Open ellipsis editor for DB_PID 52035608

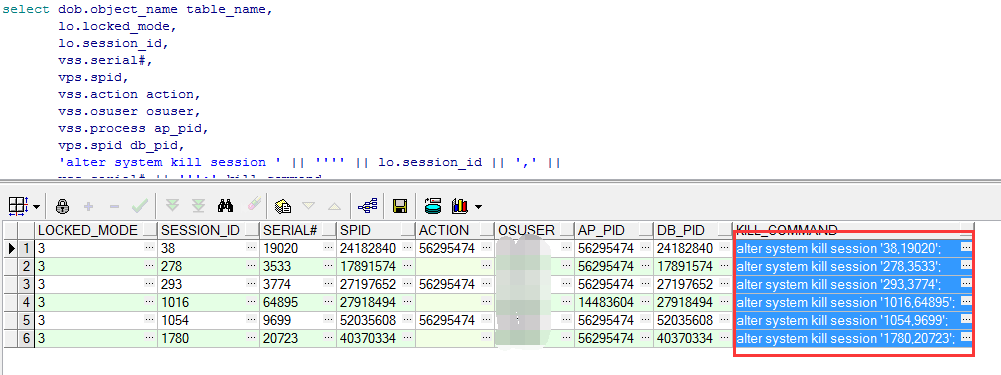click(724, 320)
